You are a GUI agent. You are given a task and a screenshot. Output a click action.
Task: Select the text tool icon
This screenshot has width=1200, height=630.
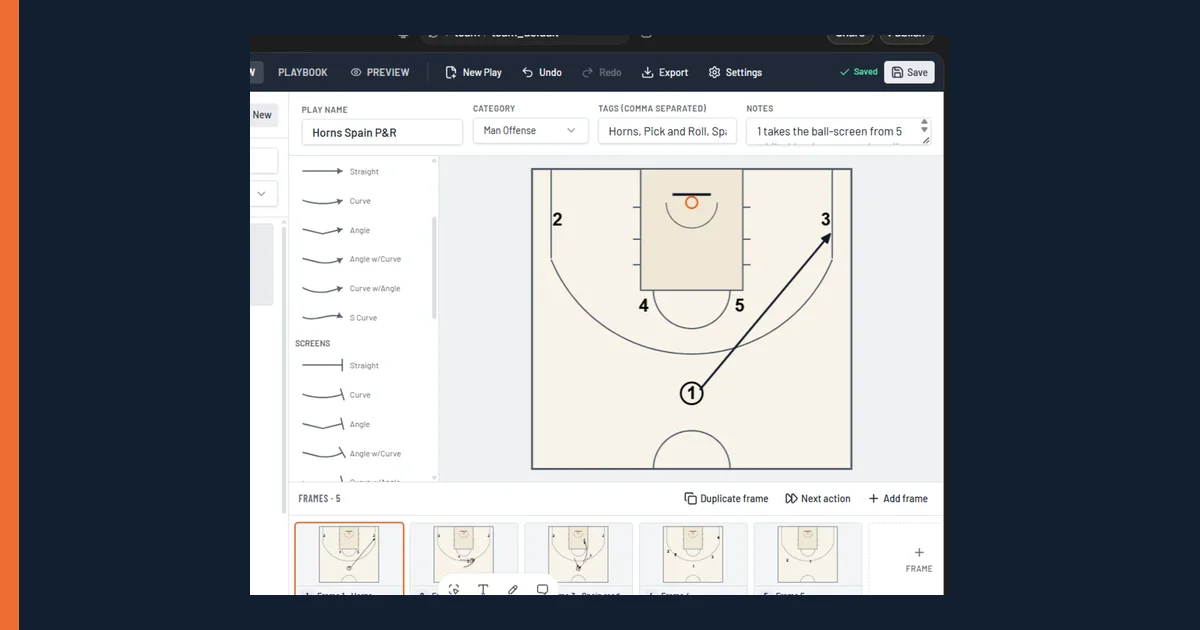pyautogui.click(x=483, y=589)
